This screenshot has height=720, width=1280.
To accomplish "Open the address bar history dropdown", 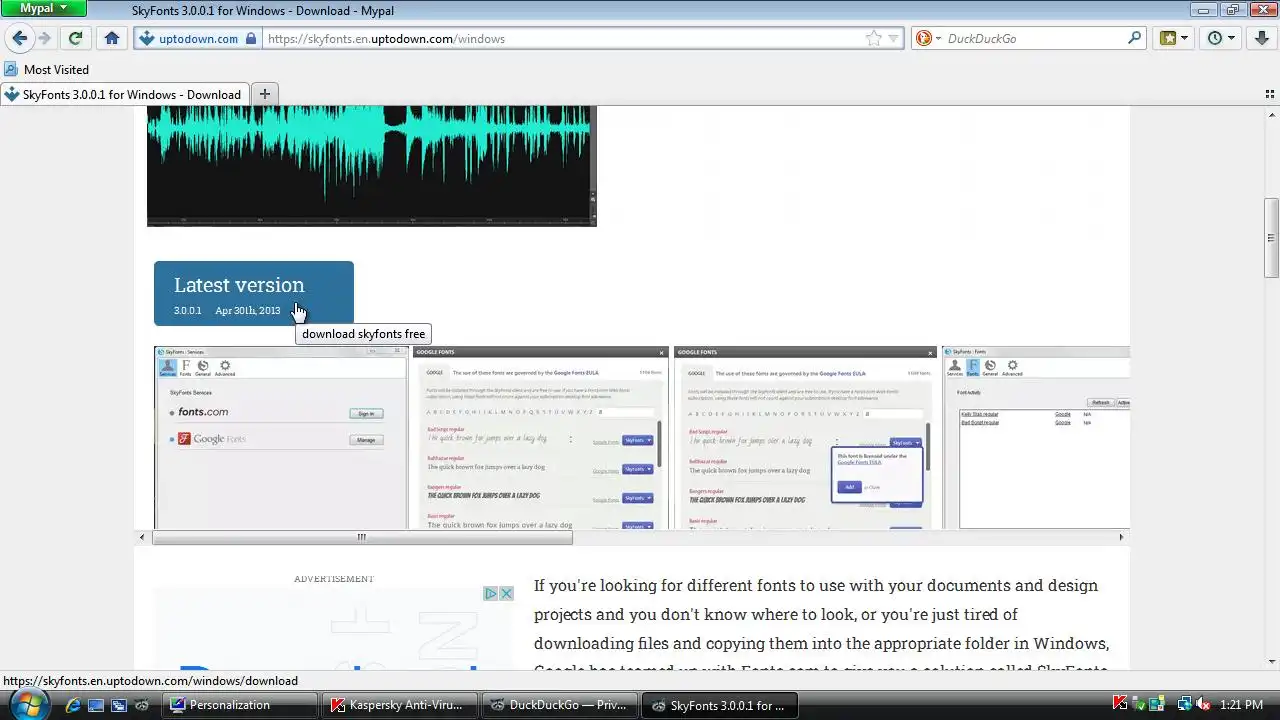I will click(893, 38).
